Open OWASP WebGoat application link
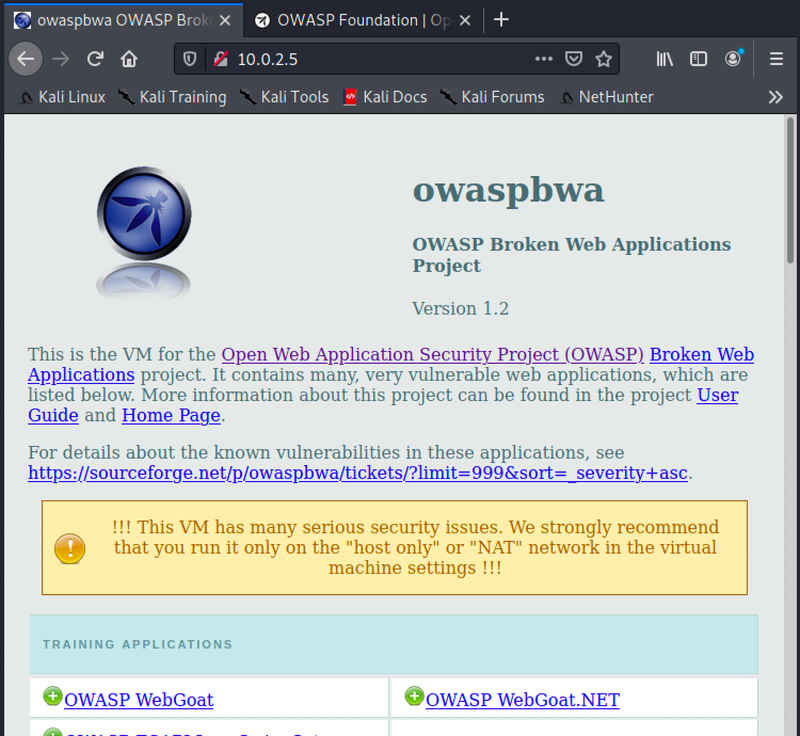The width and height of the screenshot is (800, 736). pyautogui.click(x=139, y=700)
